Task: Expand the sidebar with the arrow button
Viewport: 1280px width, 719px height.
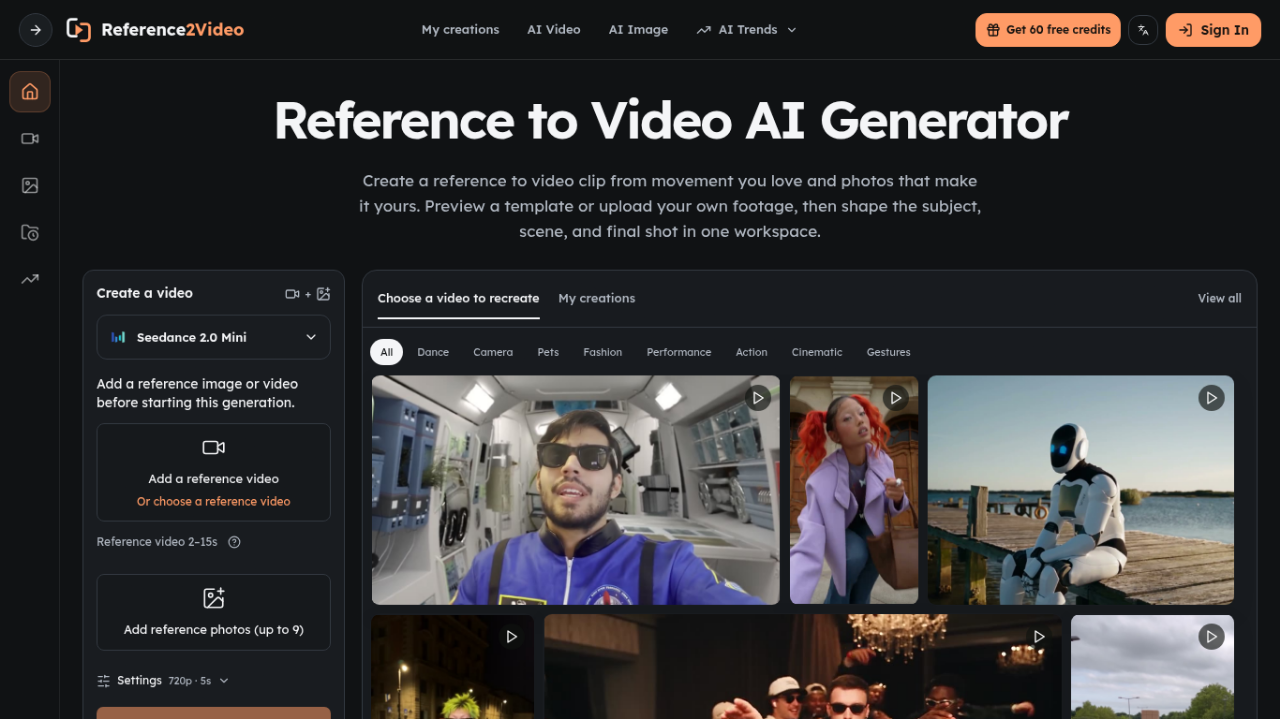Action: [36, 30]
